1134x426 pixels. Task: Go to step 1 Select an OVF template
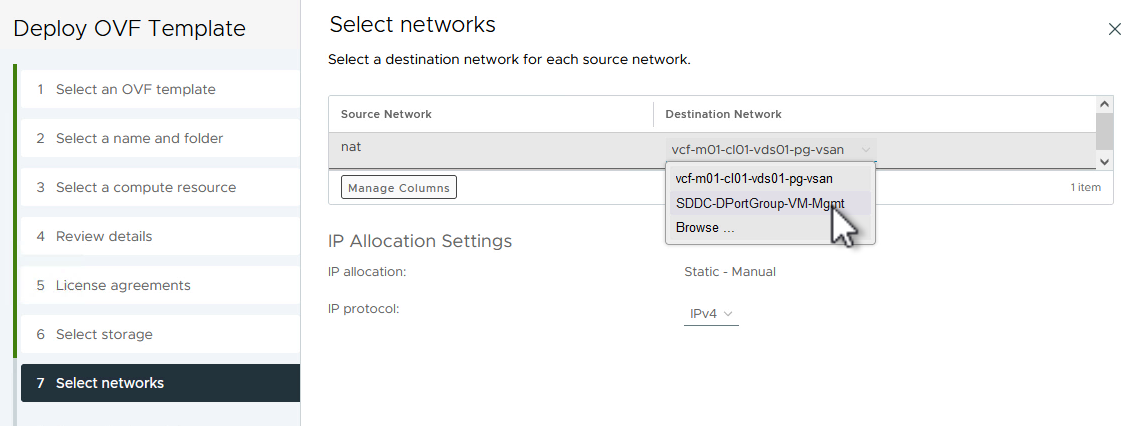tap(135, 89)
